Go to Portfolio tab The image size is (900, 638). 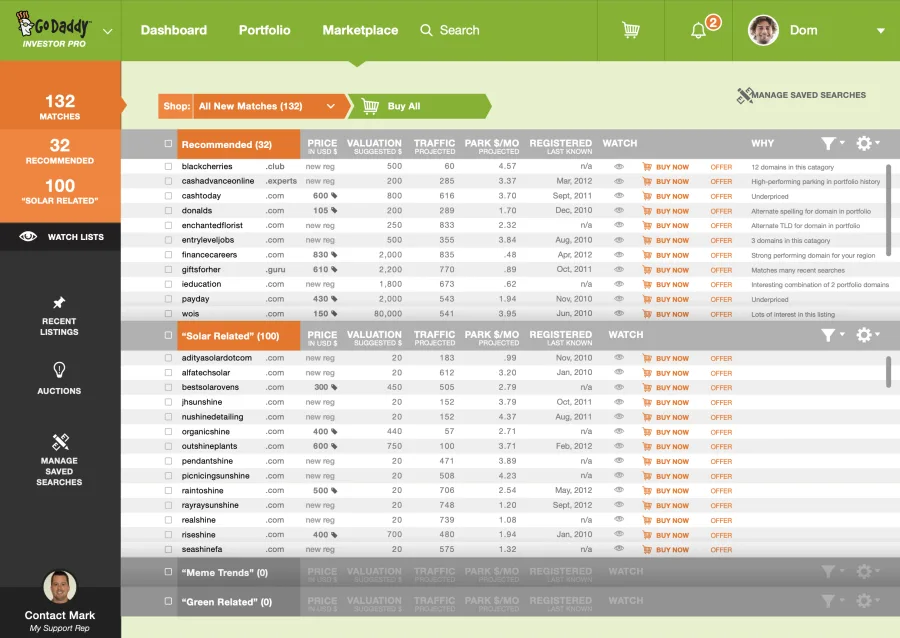(265, 30)
